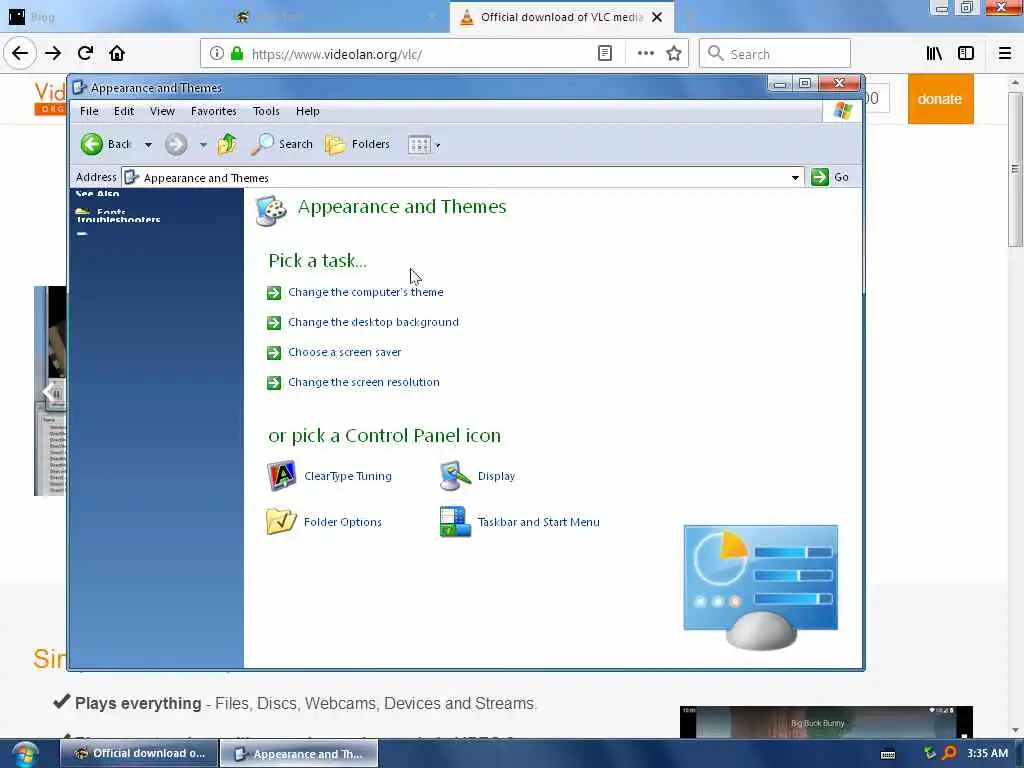The width and height of the screenshot is (1024, 768).
Task: Open the Firefox hamburger menu
Action: (x=1005, y=54)
